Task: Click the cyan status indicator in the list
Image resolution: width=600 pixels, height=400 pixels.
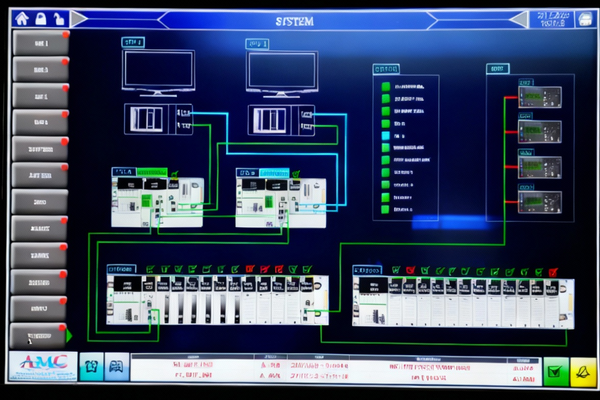Action: [x=385, y=135]
